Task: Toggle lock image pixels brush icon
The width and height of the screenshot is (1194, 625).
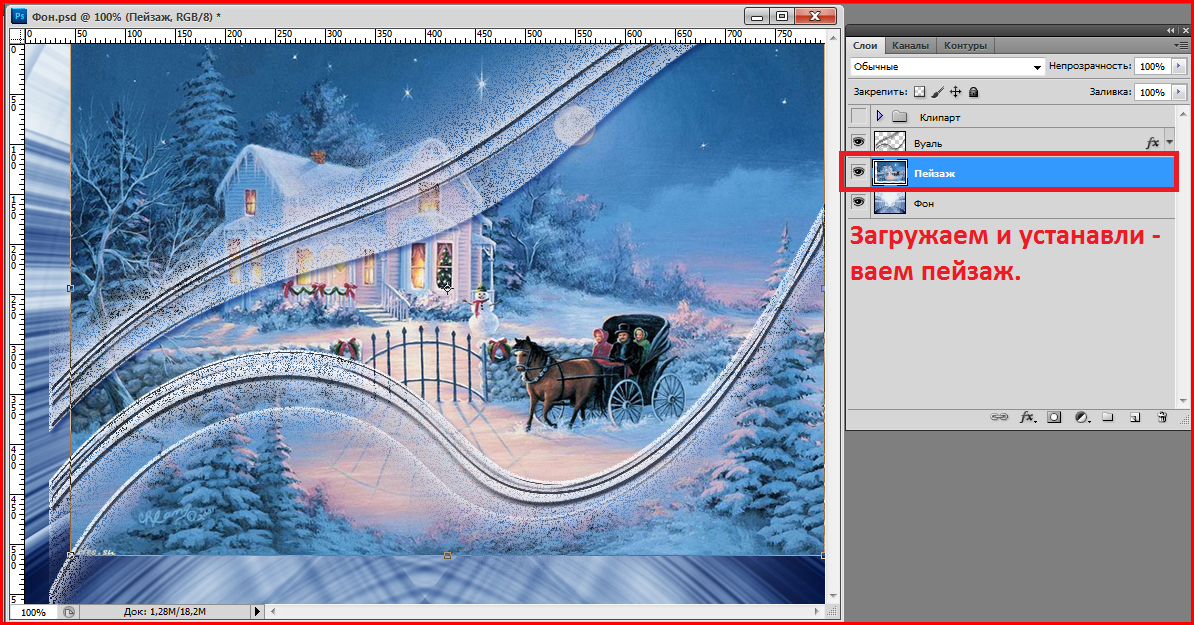Action: coord(937,92)
